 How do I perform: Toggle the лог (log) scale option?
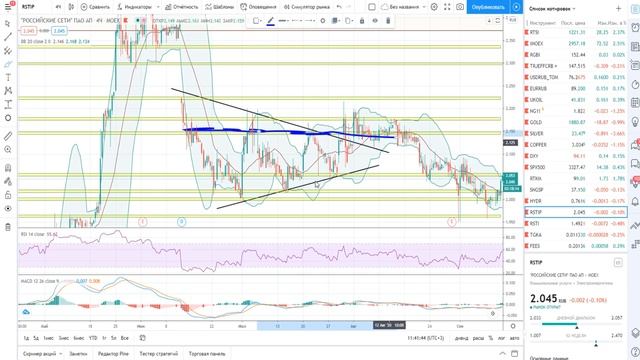[502, 338]
